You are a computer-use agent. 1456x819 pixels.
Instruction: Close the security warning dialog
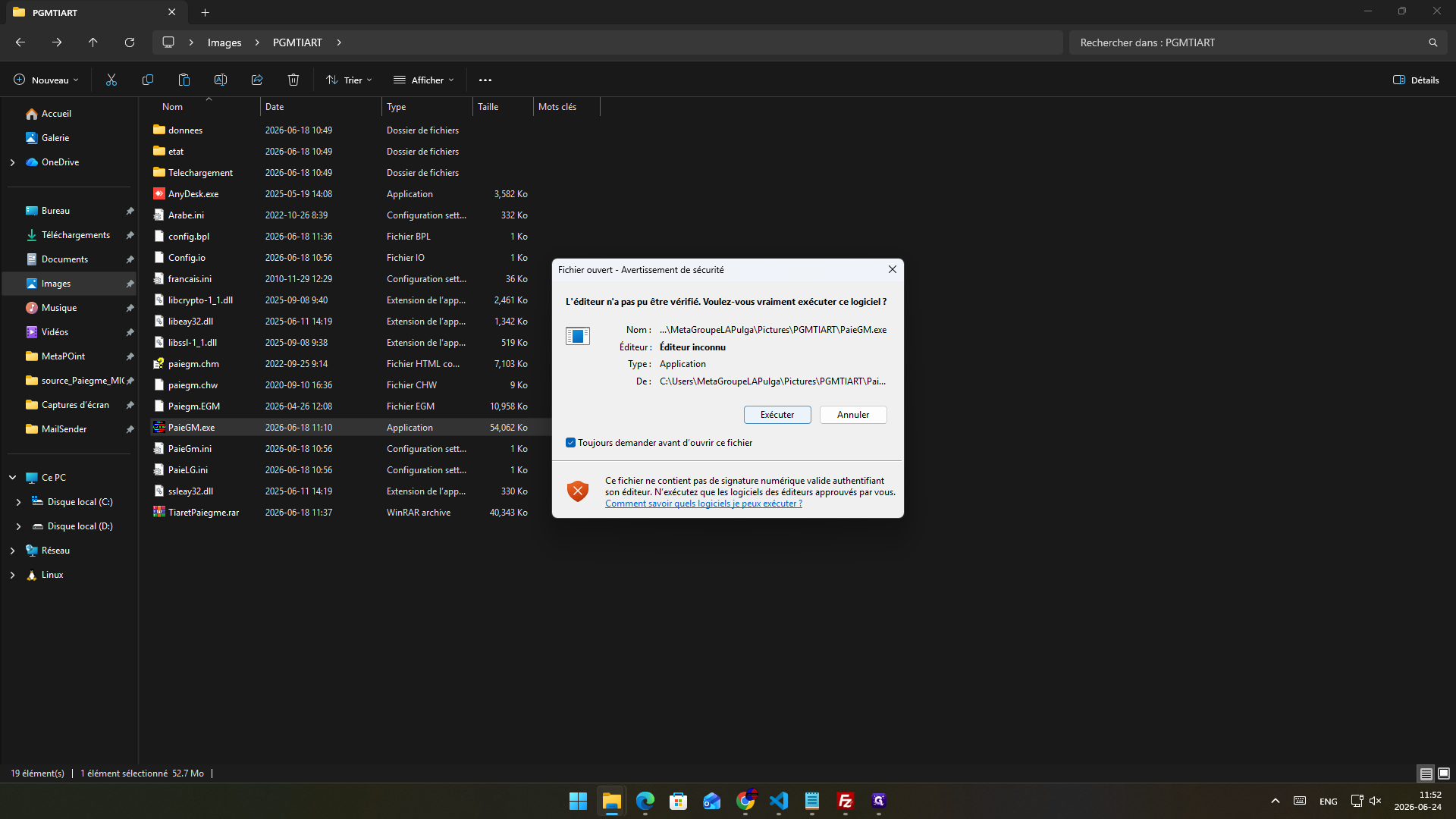coord(893,269)
